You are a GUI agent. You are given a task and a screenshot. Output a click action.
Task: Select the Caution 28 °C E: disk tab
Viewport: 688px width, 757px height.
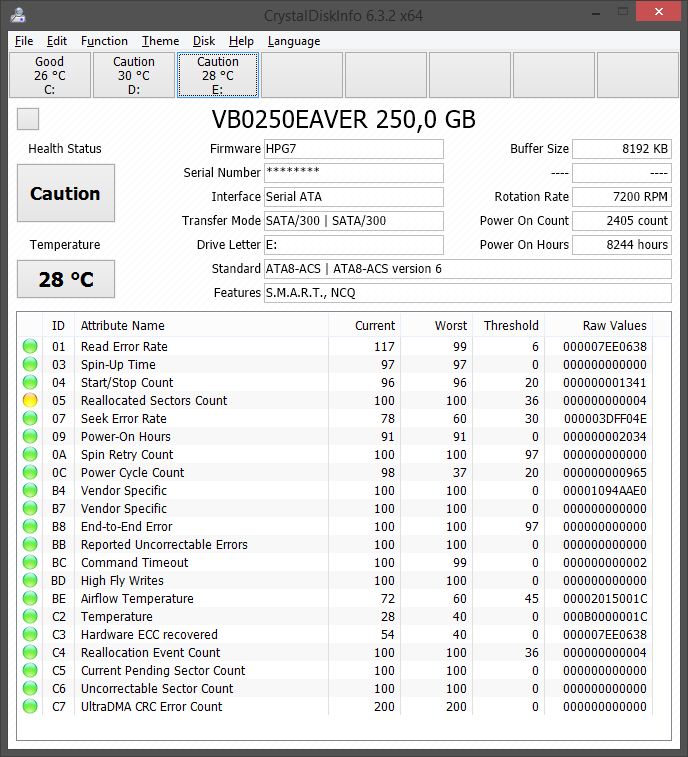(x=218, y=75)
